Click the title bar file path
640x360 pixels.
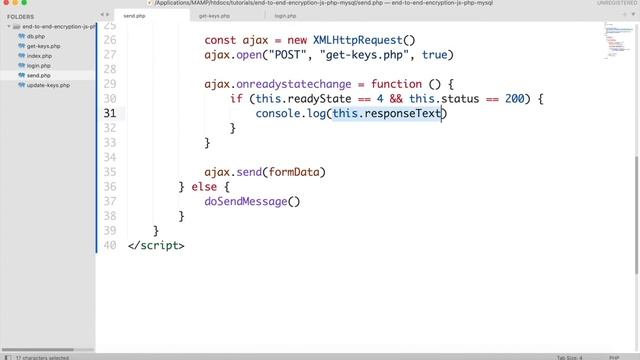323,3
